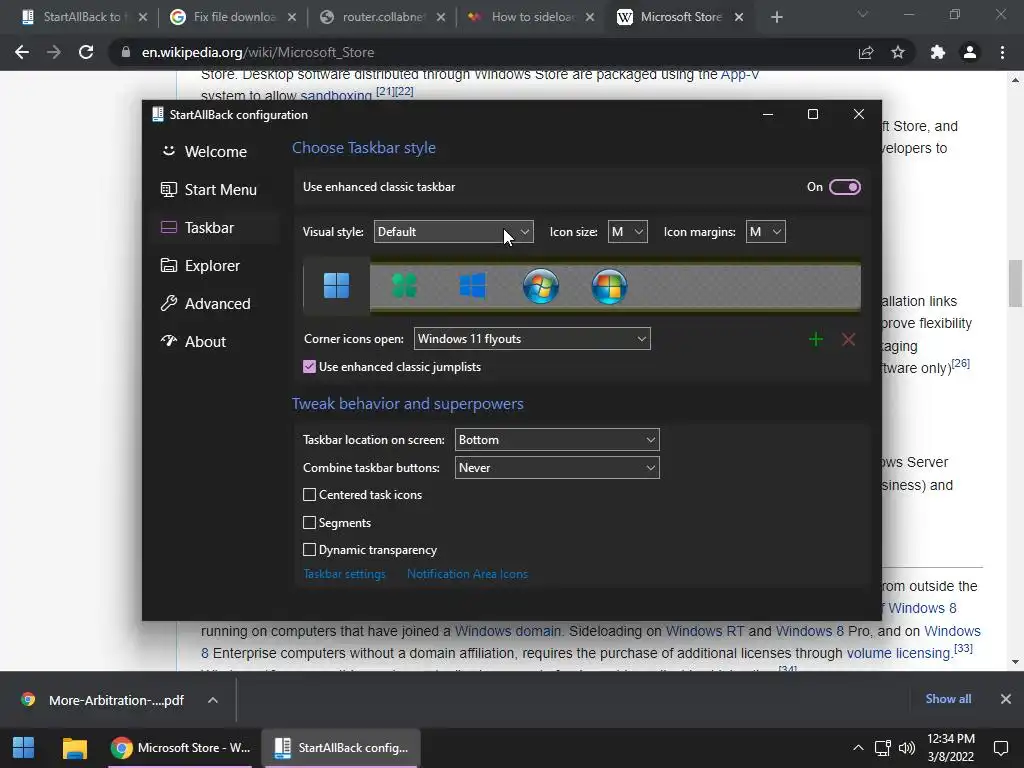Image resolution: width=1024 pixels, height=768 pixels.
Task: Go back to the previous page
Action: (22, 52)
